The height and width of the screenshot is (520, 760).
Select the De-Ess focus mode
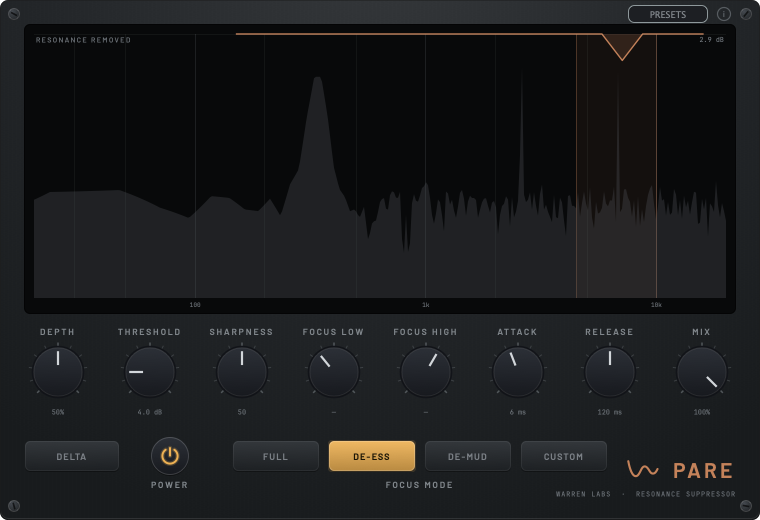coord(372,456)
